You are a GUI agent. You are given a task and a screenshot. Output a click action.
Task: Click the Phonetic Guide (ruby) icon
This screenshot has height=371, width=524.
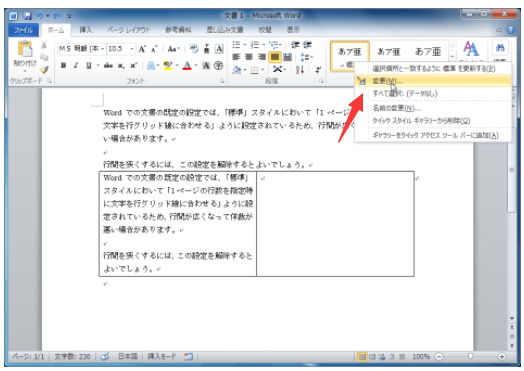pos(207,49)
